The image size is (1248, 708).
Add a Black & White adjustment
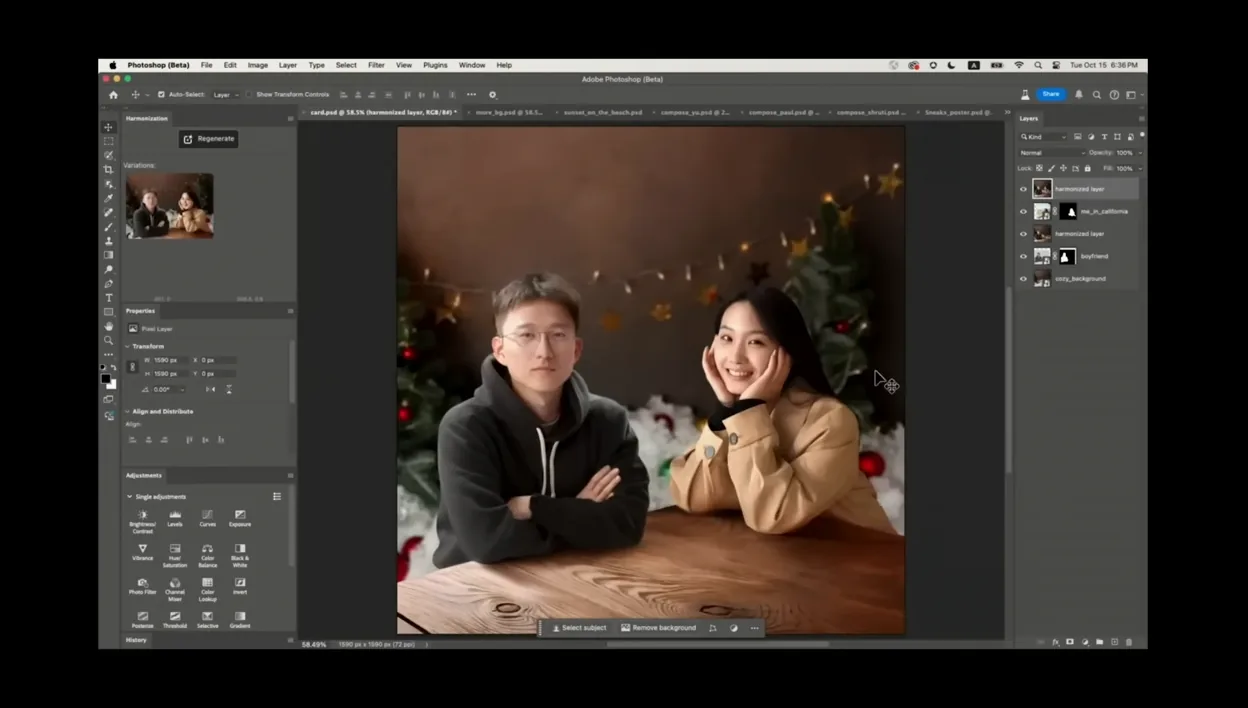coord(240,555)
